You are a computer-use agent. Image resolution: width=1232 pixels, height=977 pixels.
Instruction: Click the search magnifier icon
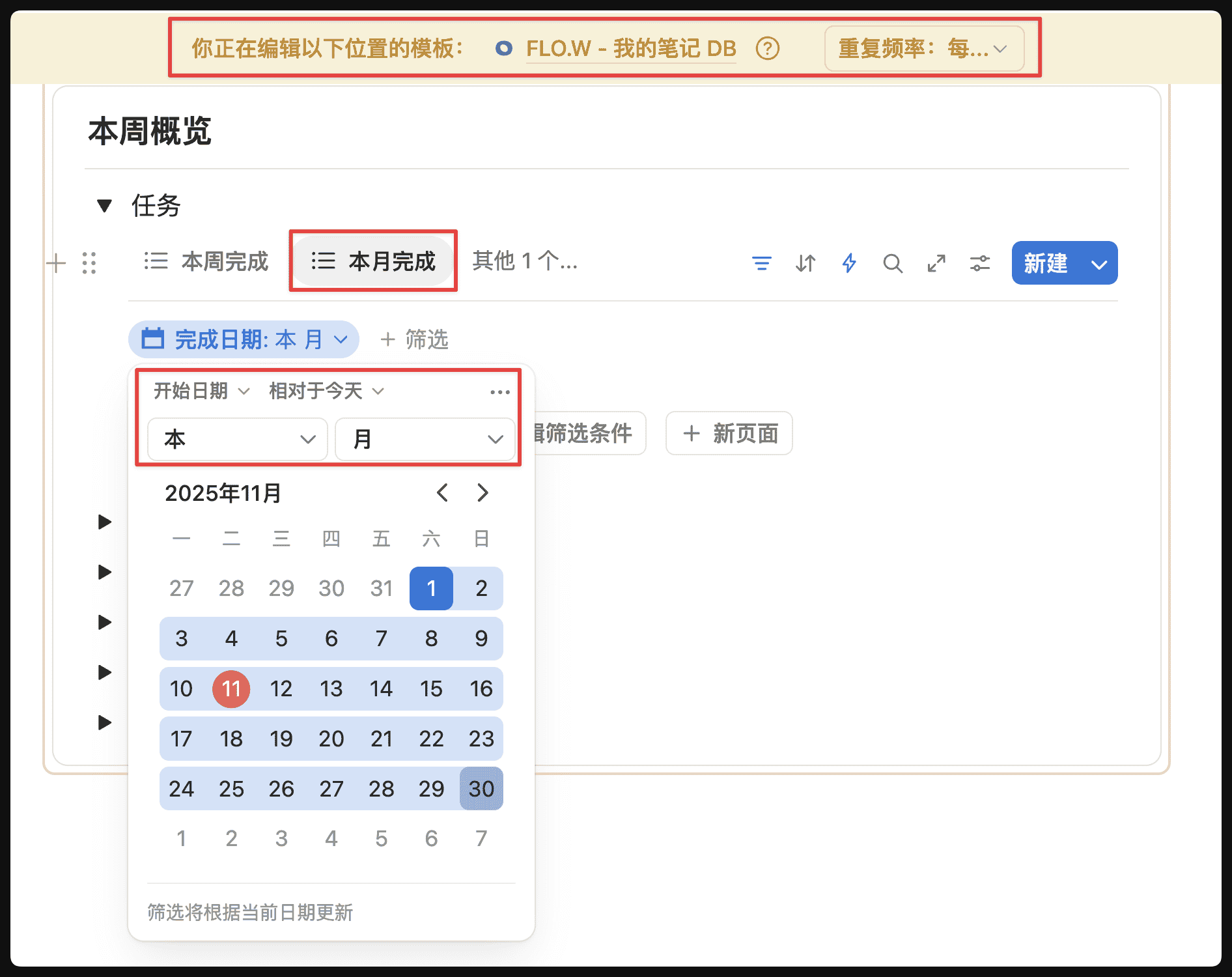[x=893, y=263]
